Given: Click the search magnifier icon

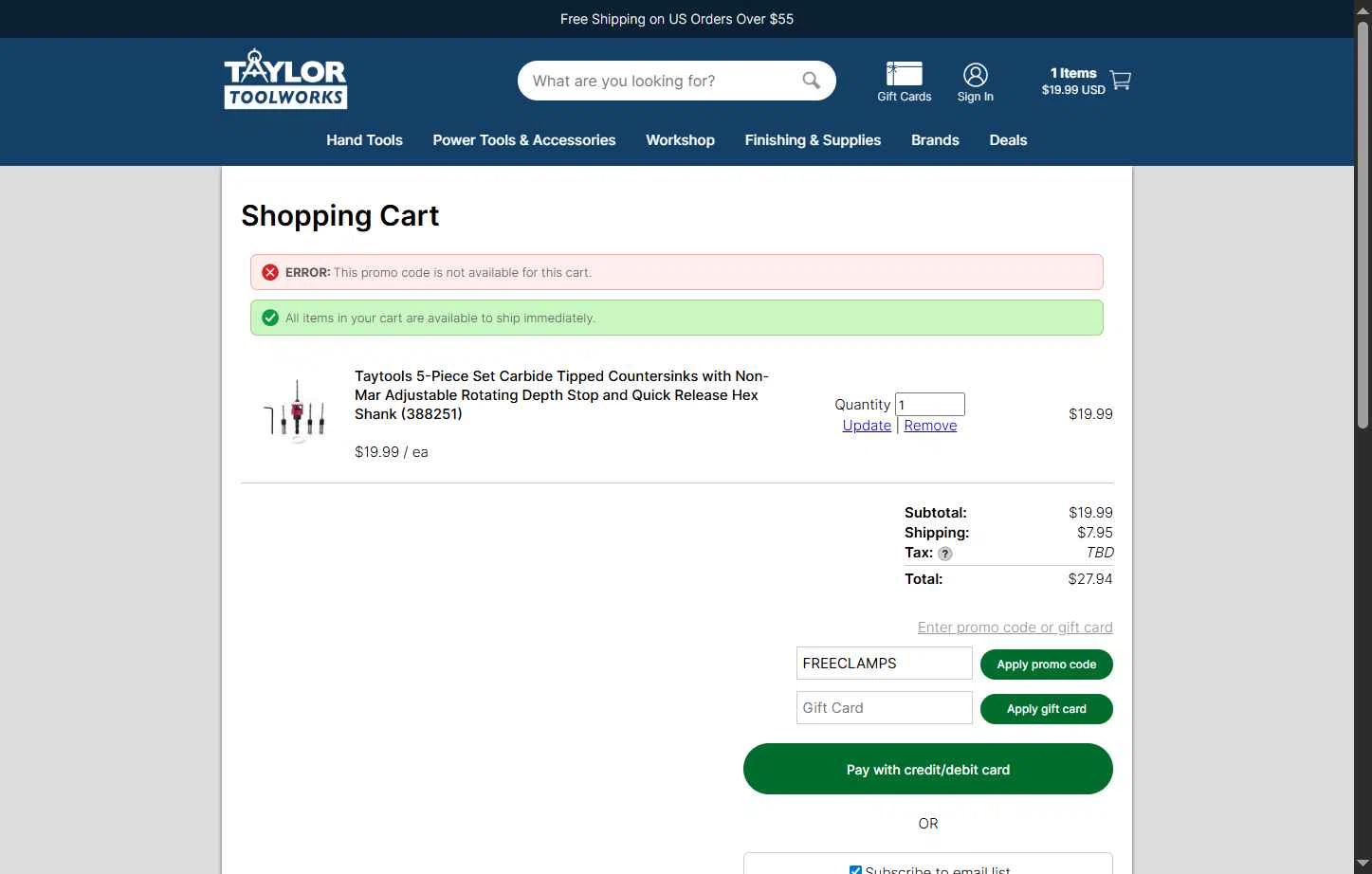Looking at the screenshot, I should (811, 81).
